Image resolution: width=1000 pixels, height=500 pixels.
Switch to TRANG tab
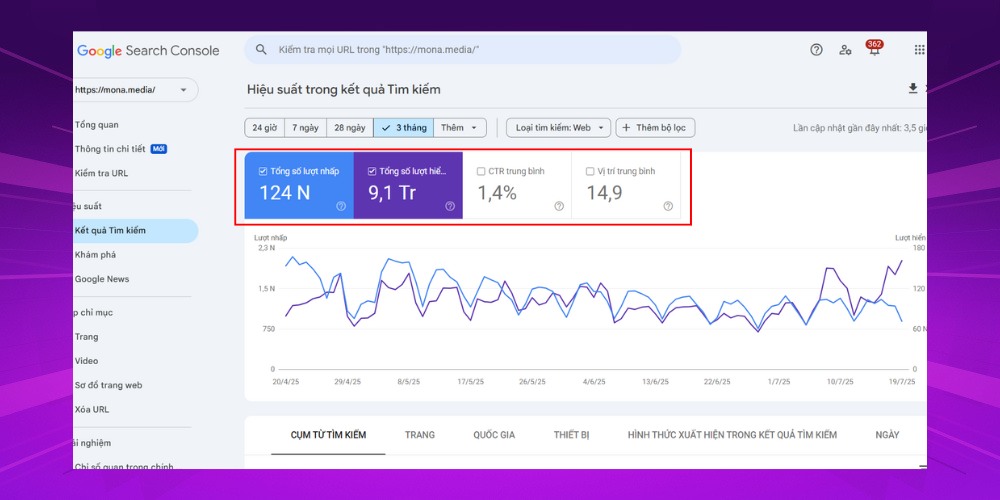[420, 435]
